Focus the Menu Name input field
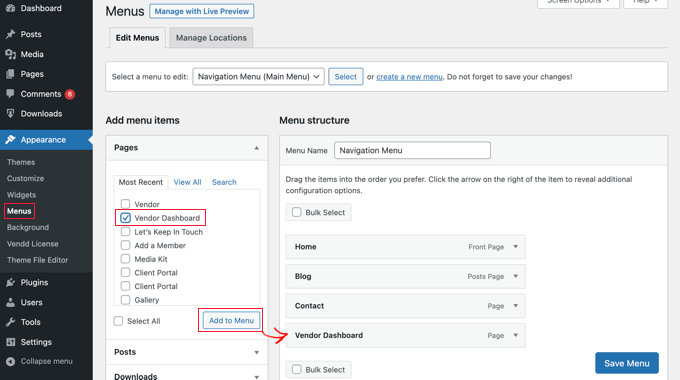Screen dimensions: 680x380 [412, 151]
